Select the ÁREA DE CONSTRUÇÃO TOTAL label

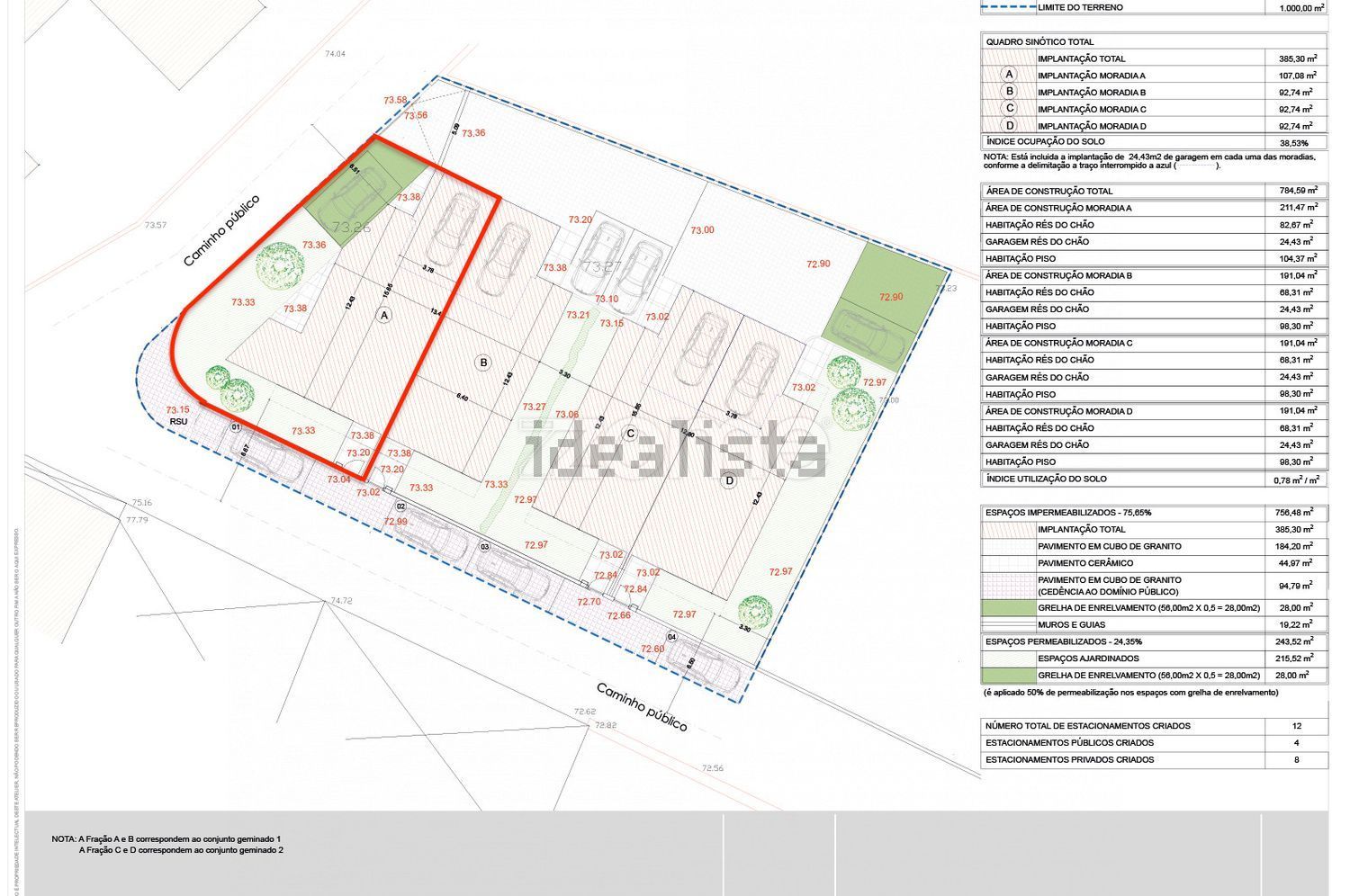[x=1049, y=191]
